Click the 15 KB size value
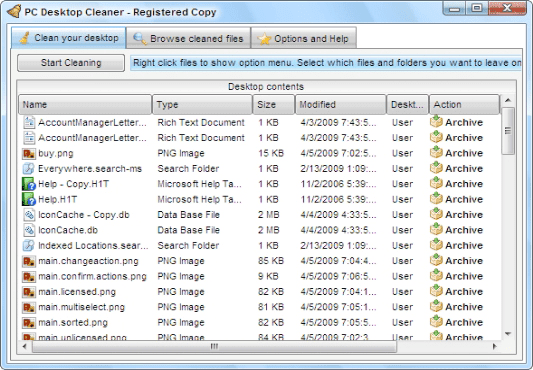Image resolution: width=533 pixels, height=370 pixels. pyautogui.click(x=271, y=153)
